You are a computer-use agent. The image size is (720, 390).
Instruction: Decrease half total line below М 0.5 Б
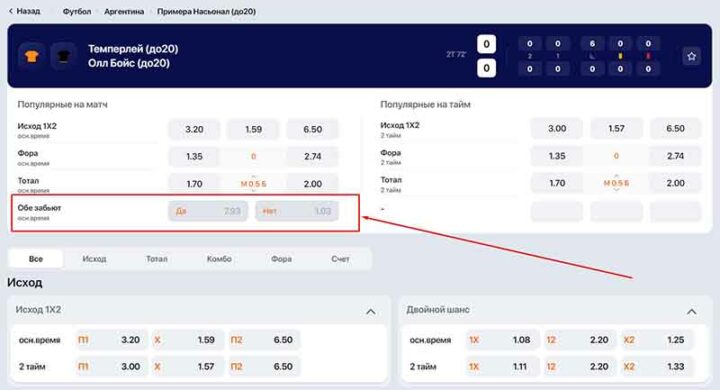(x=616, y=189)
